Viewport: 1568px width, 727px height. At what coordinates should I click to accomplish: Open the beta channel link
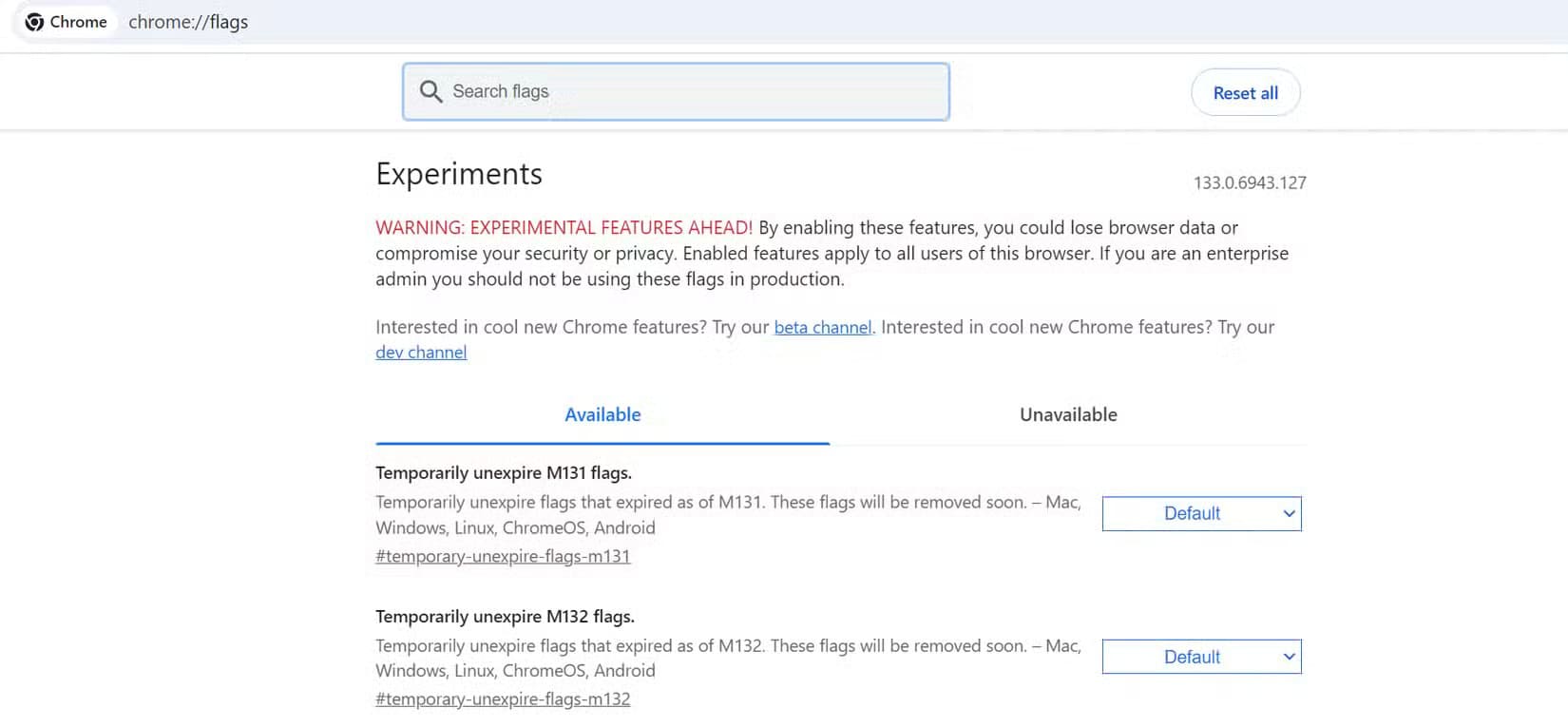[823, 327]
